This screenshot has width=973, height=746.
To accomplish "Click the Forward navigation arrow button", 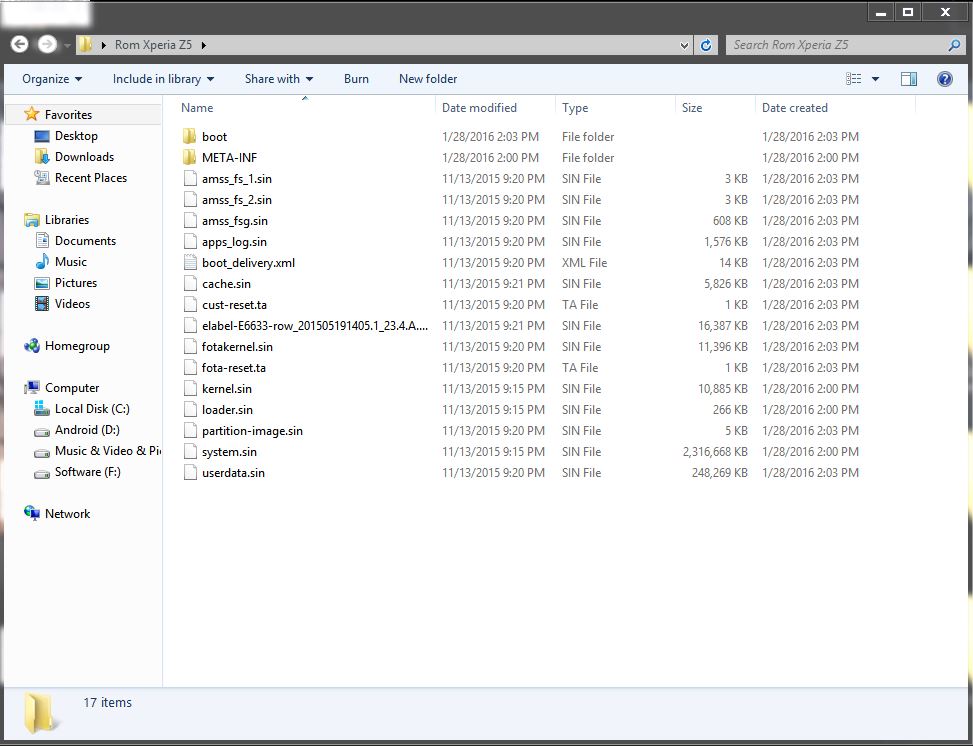I will coord(47,44).
